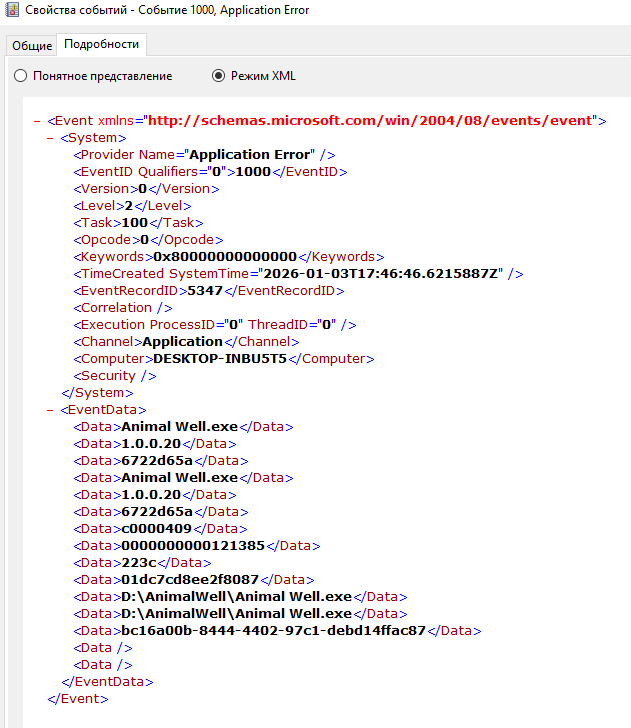Click the EventID 1000 value
Viewport: 631px width, 728px height.
[x=253, y=172]
